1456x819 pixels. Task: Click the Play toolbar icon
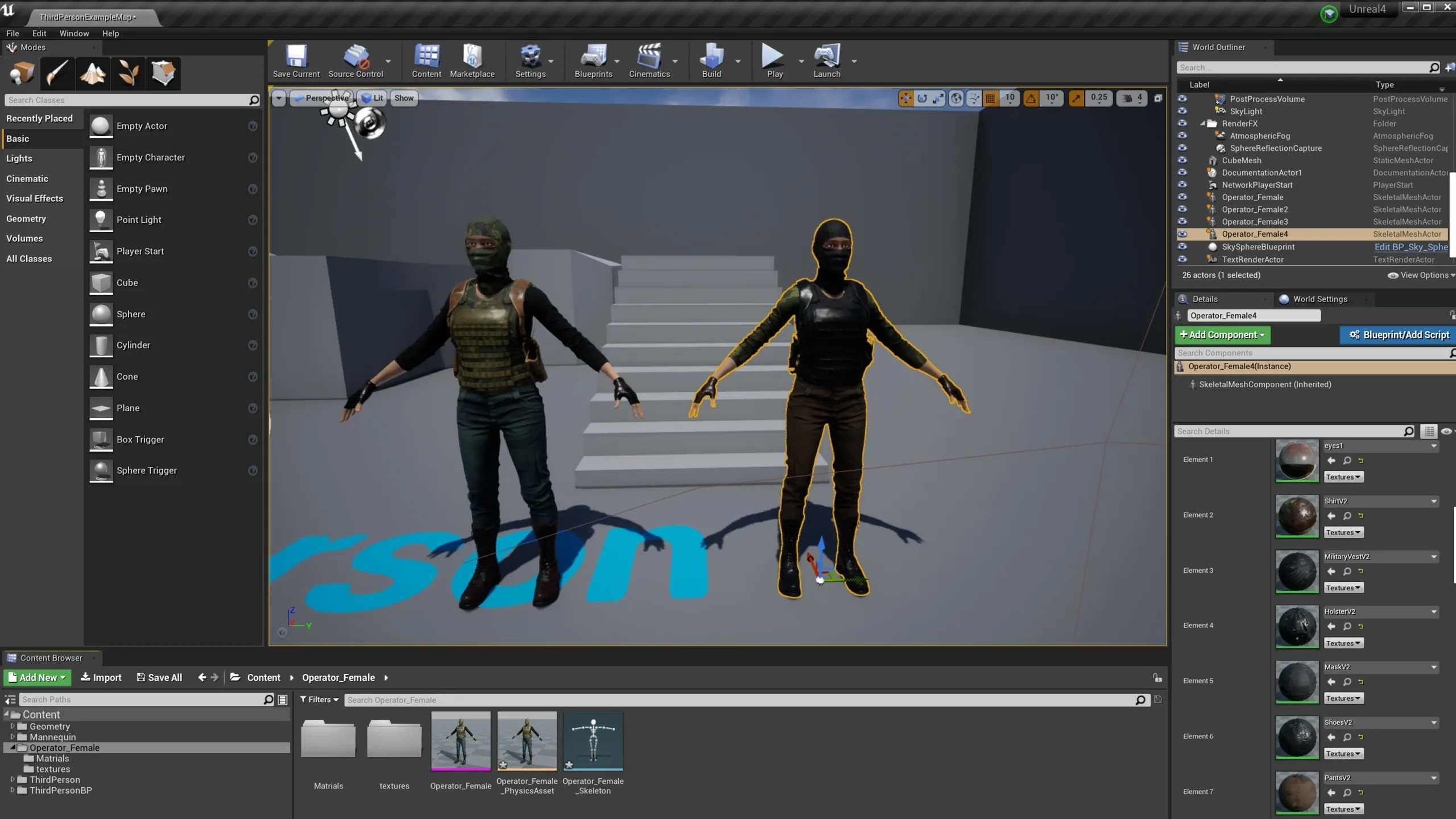[774, 61]
